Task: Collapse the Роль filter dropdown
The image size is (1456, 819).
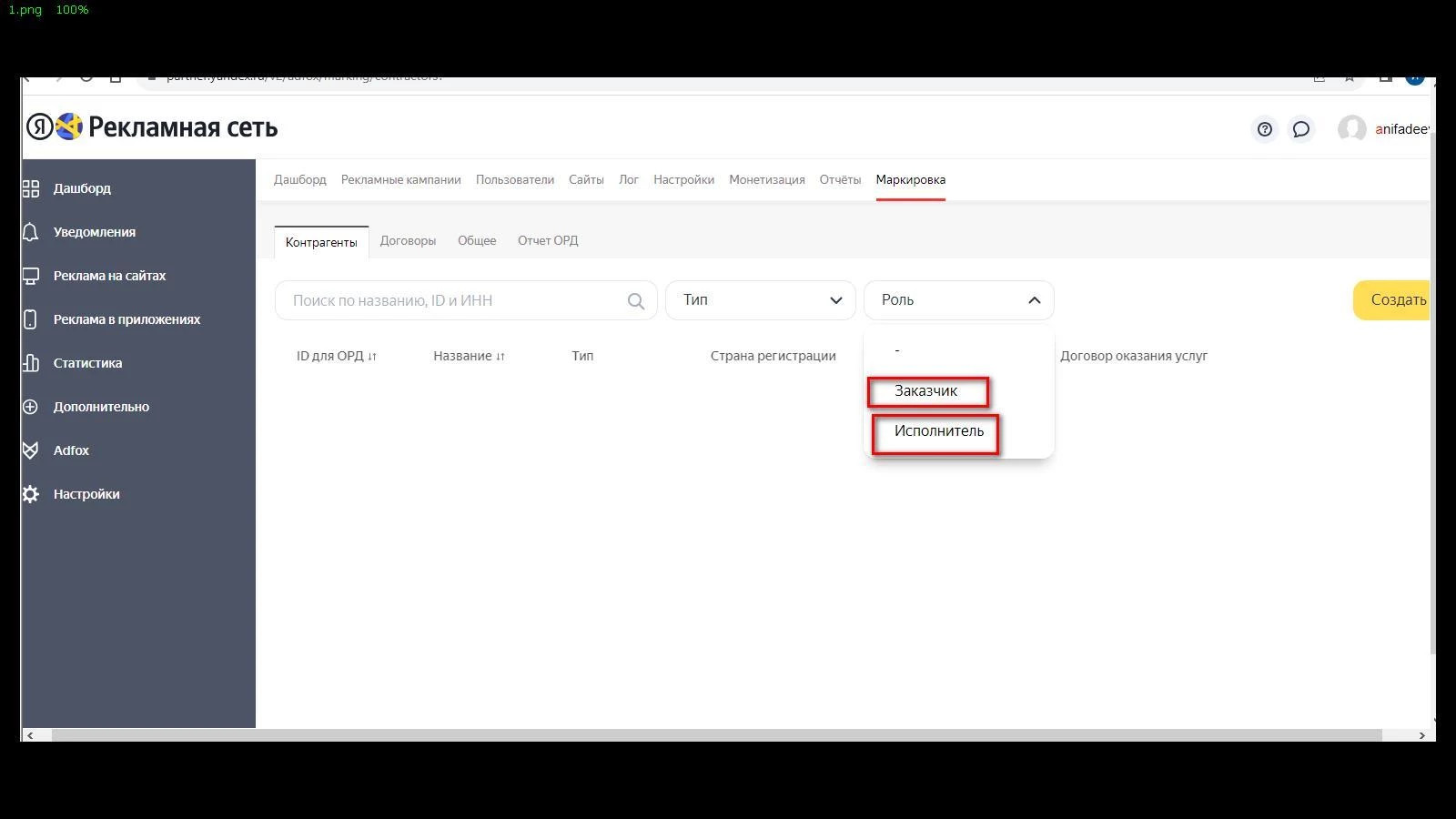Action: tap(959, 300)
